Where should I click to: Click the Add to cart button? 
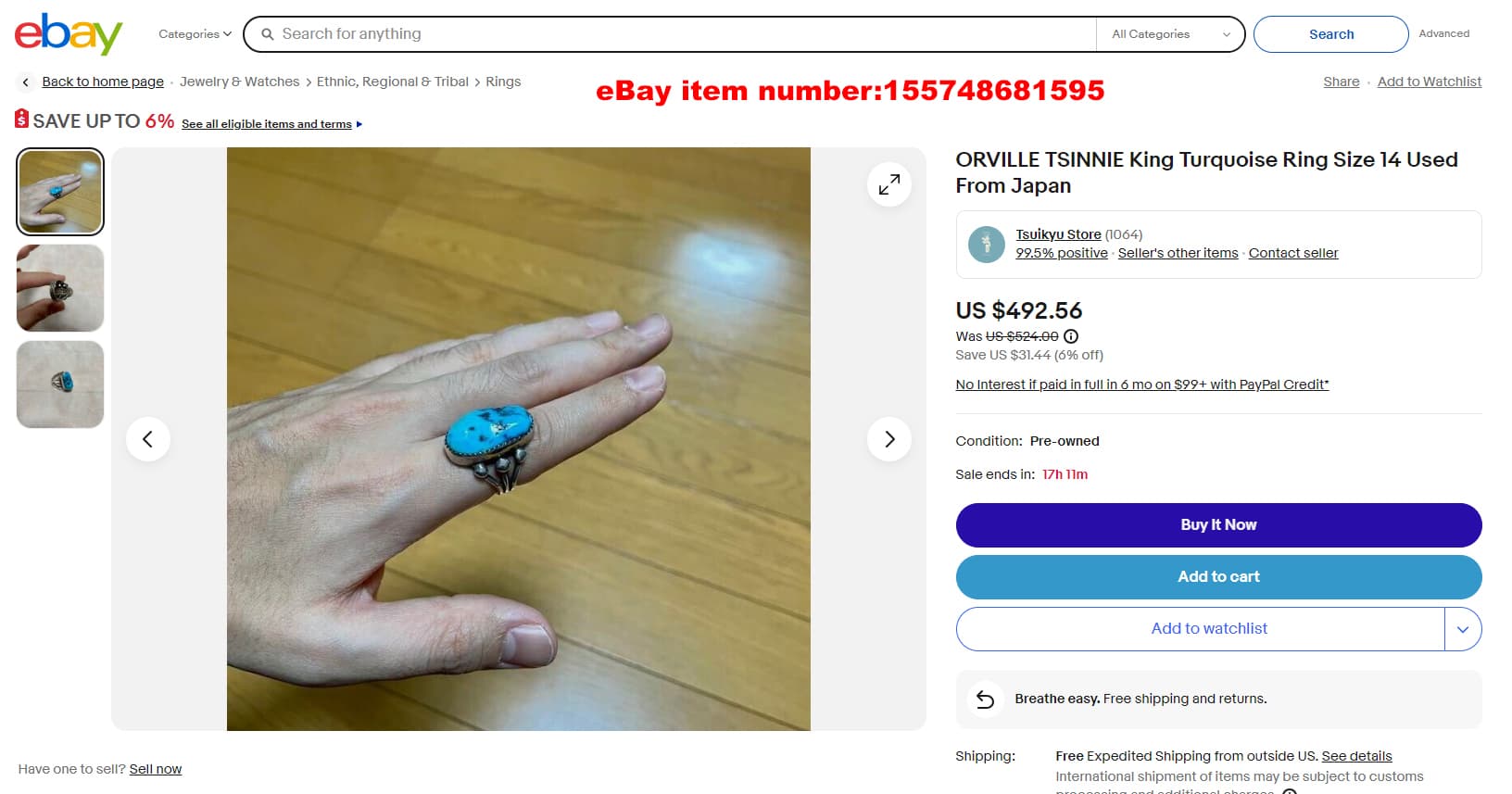[x=1218, y=577]
